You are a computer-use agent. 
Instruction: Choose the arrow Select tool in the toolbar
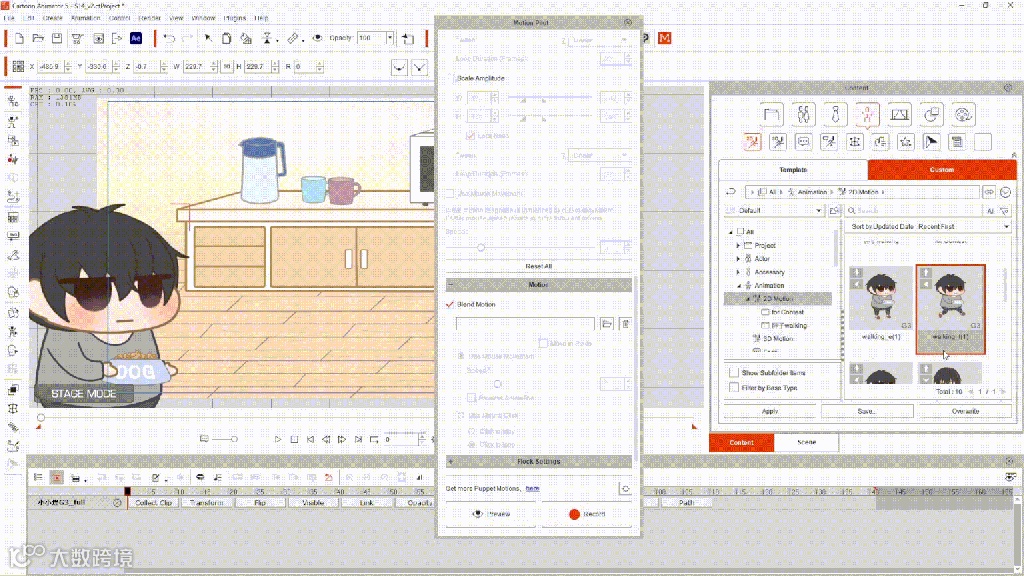click(208, 39)
